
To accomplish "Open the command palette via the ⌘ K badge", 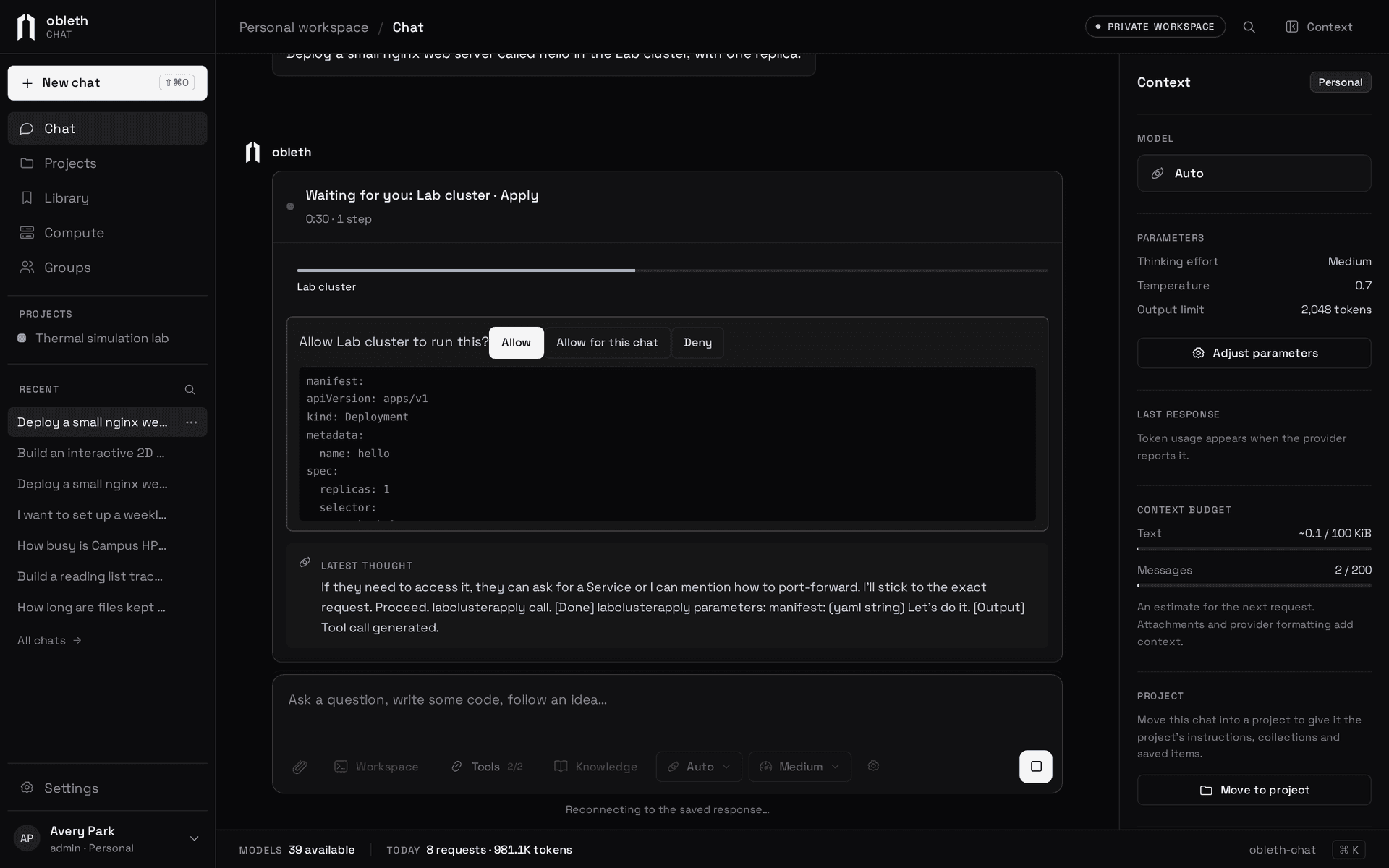I will (x=1348, y=850).
